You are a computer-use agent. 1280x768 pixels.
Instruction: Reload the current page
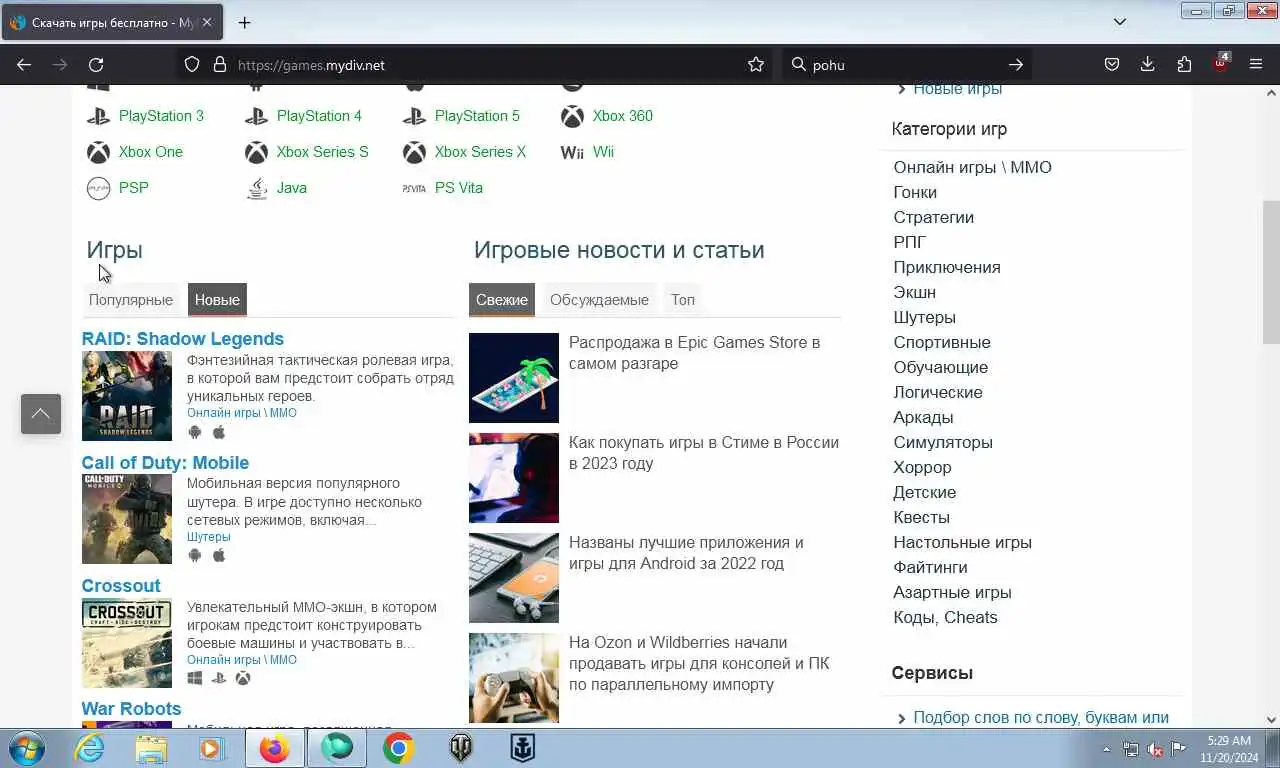coord(96,65)
